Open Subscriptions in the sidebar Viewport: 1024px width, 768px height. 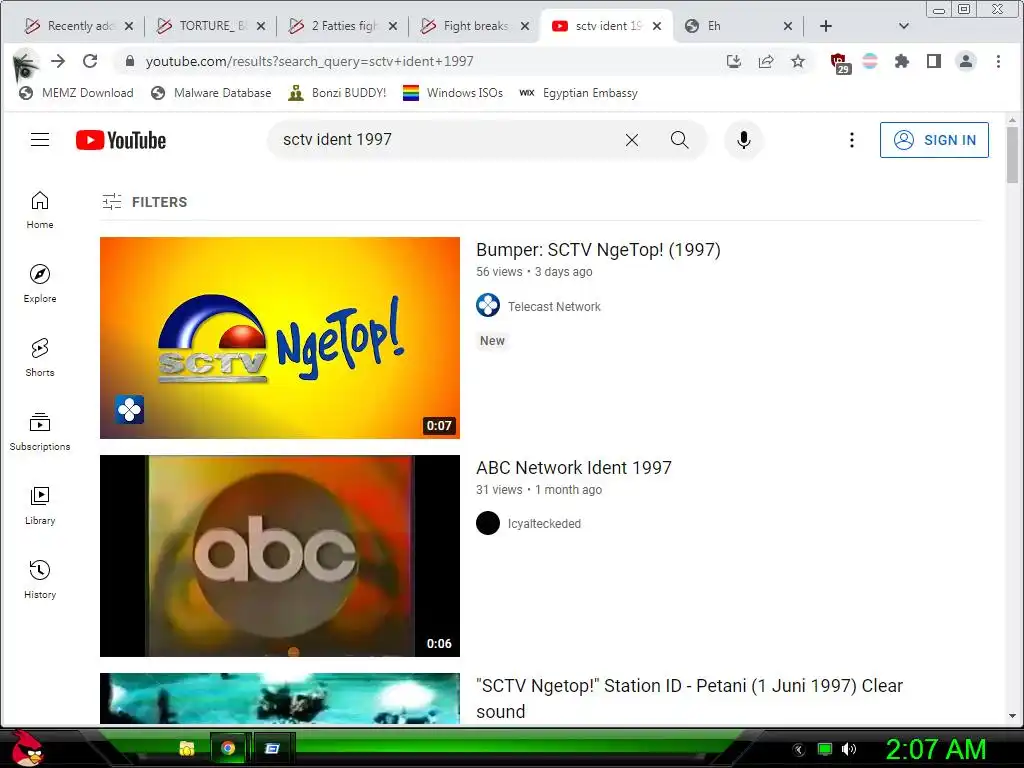pos(40,432)
